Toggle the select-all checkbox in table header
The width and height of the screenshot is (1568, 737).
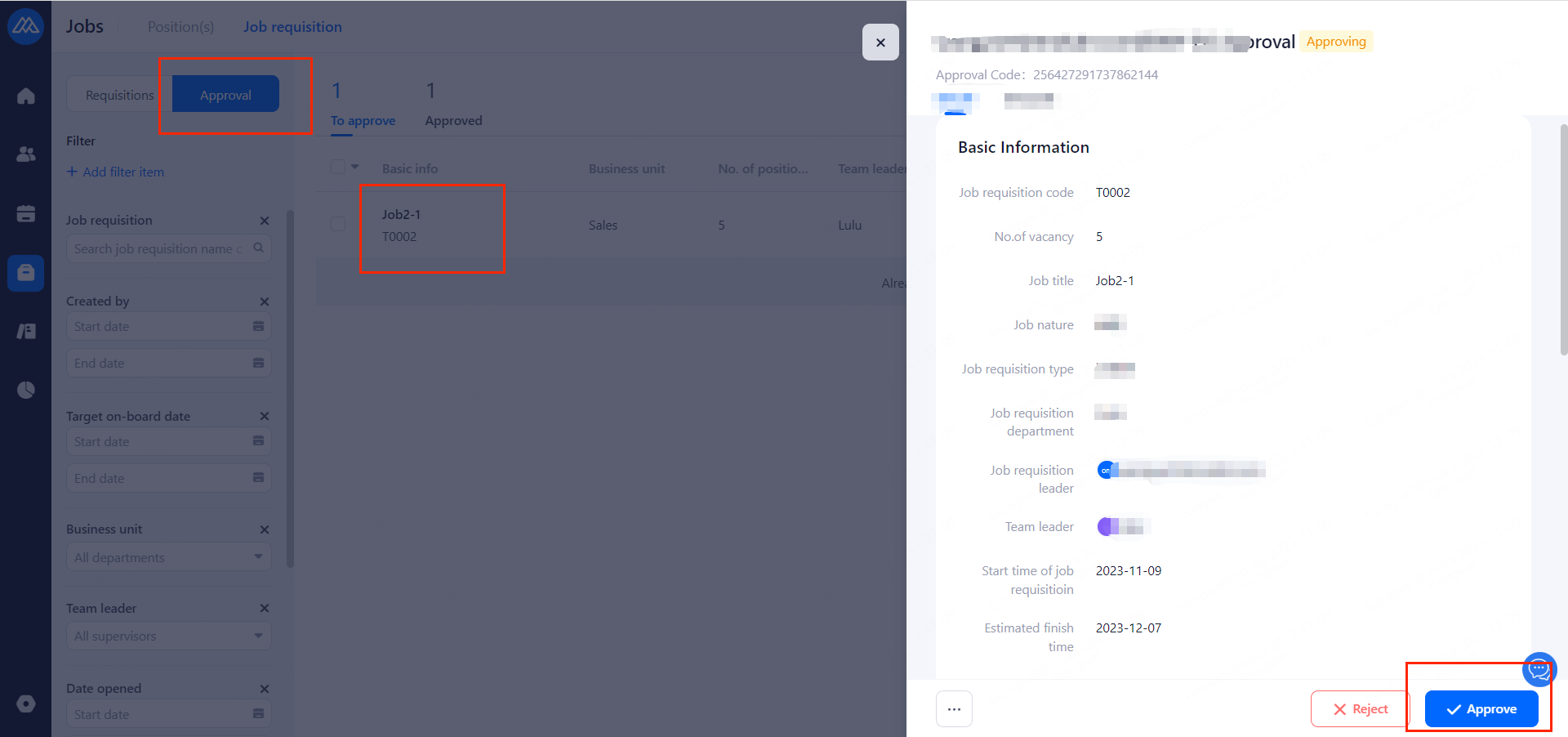click(x=338, y=167)
